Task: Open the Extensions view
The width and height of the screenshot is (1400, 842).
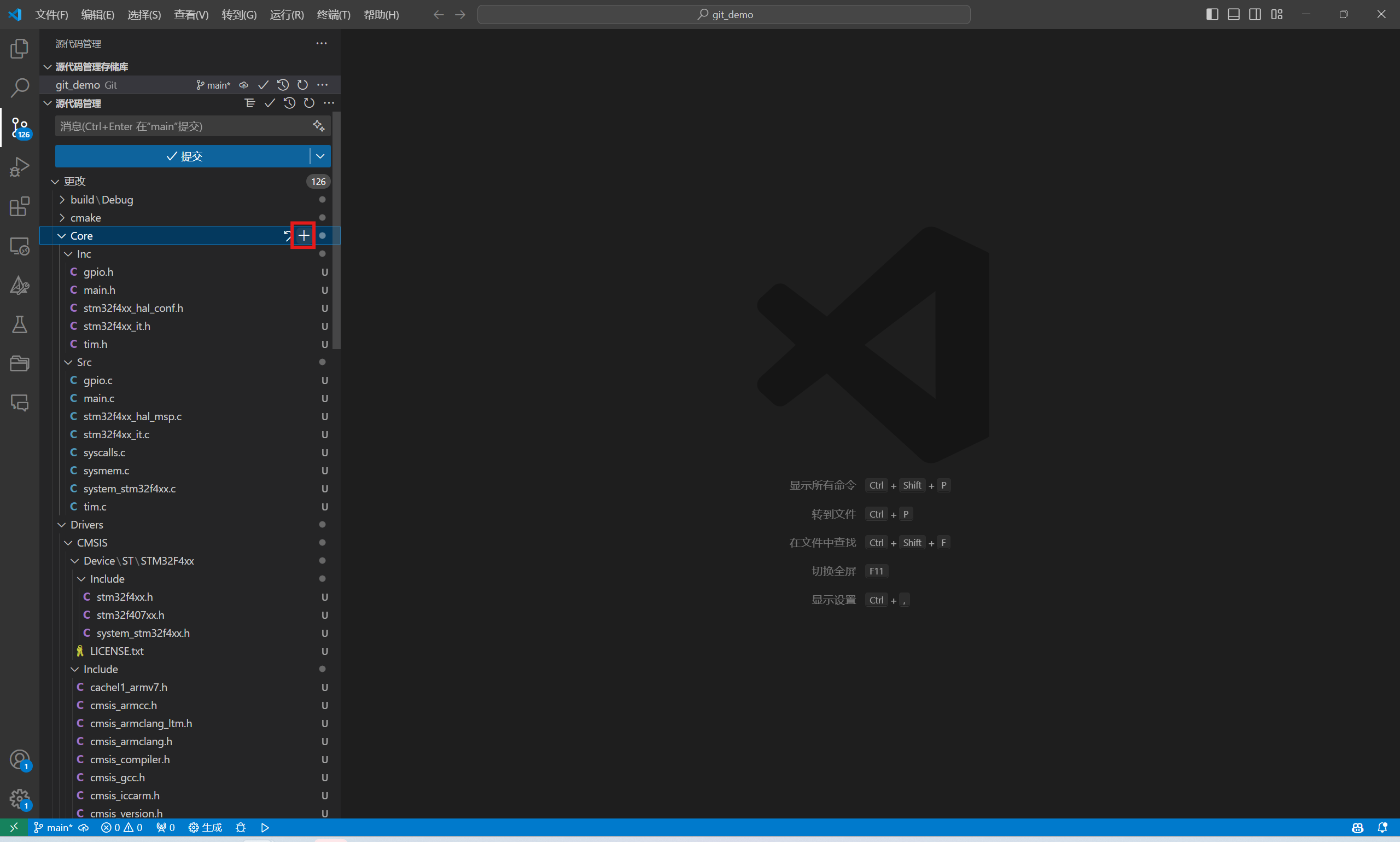Action: coord(19,206)
